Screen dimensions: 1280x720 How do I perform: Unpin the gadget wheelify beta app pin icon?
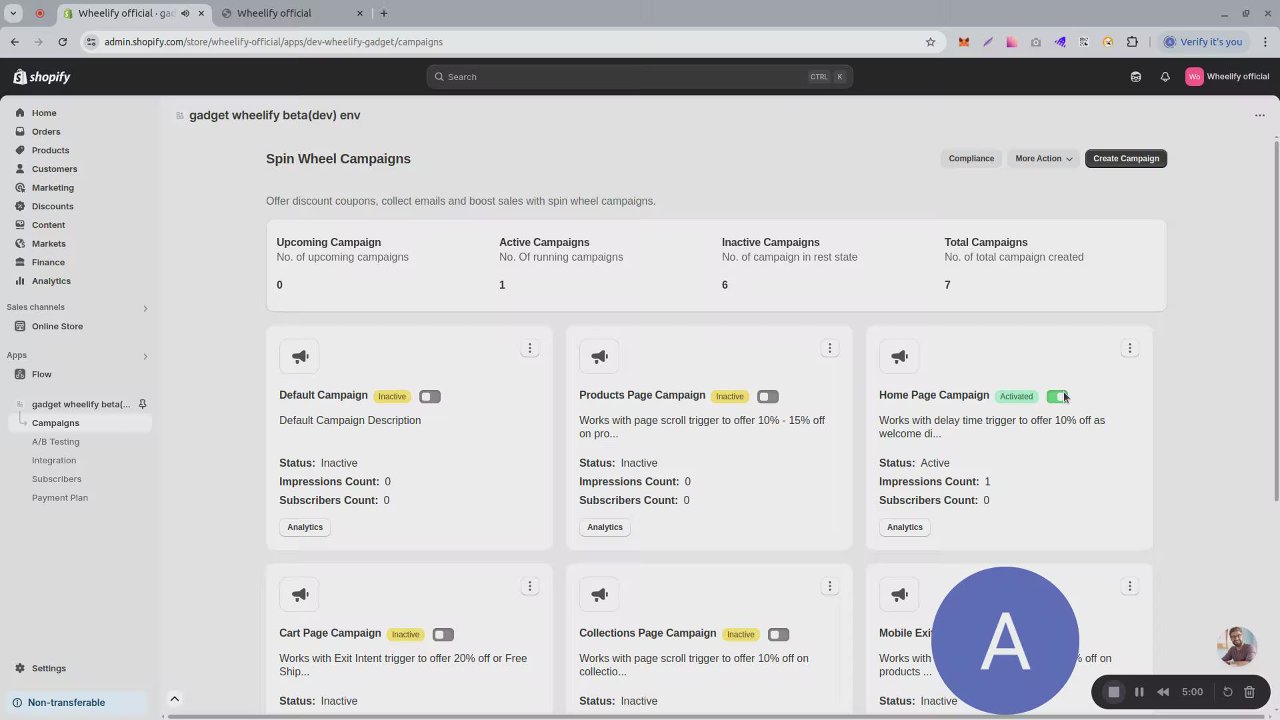142,404
